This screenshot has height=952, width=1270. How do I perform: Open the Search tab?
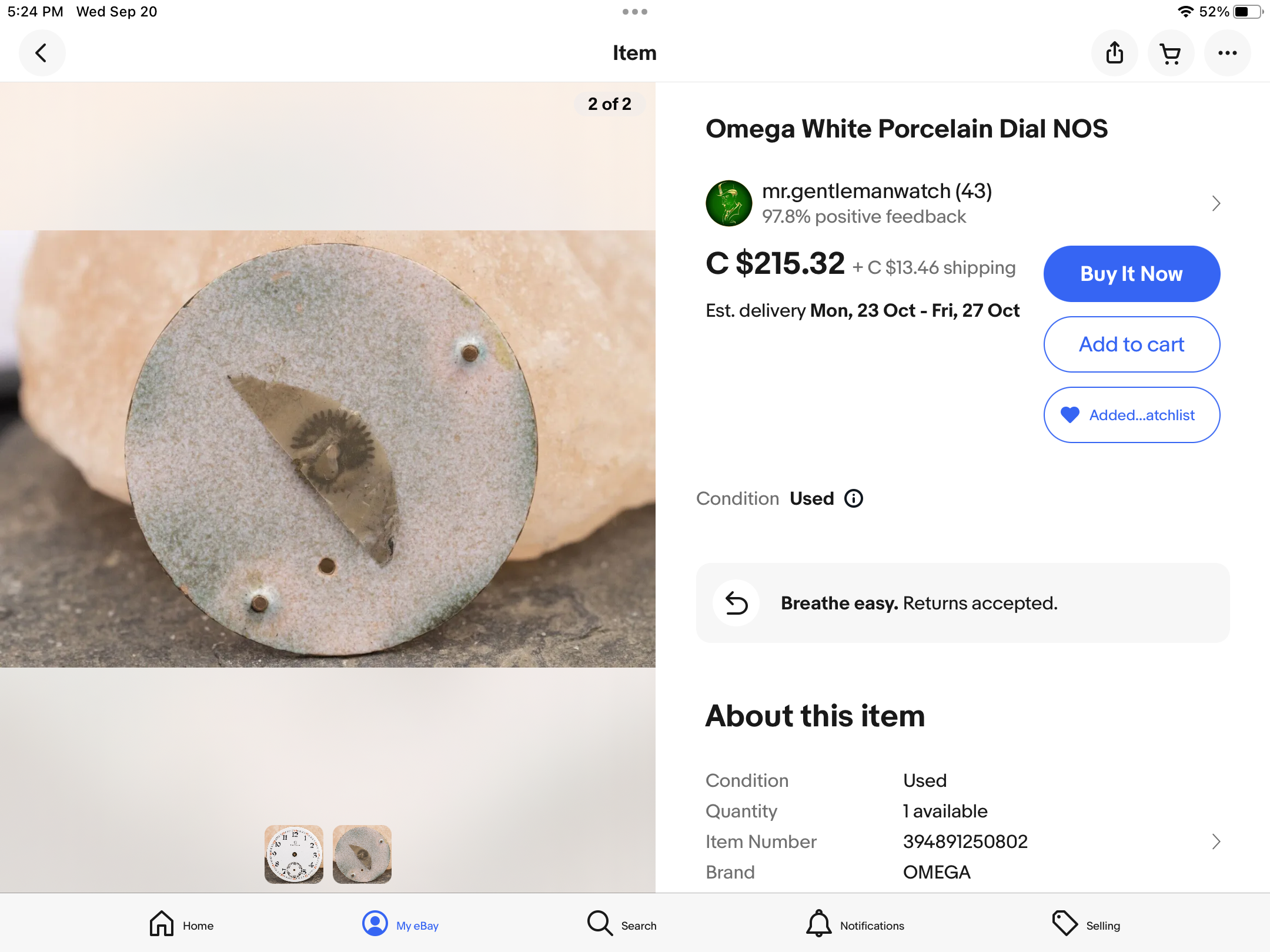click(622, 924)
